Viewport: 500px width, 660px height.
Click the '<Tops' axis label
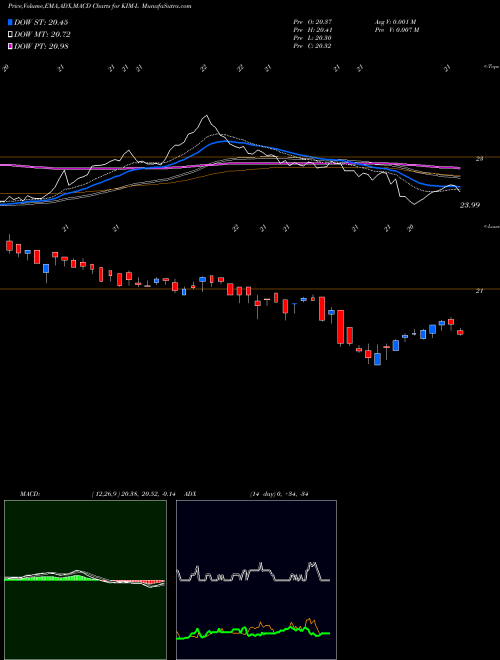point(492,67)
